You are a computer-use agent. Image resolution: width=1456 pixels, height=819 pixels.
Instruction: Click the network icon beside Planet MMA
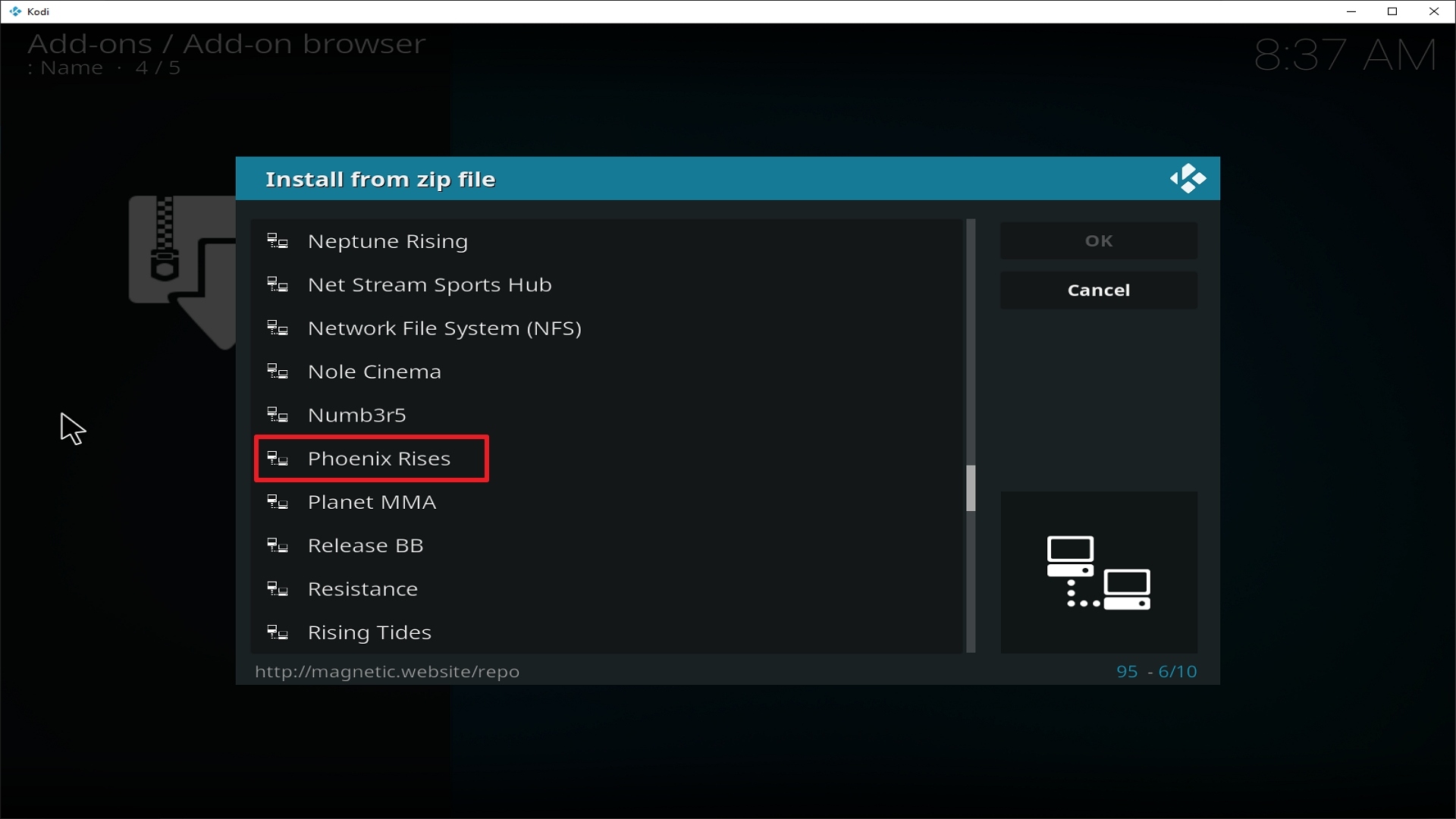(278, 502)
